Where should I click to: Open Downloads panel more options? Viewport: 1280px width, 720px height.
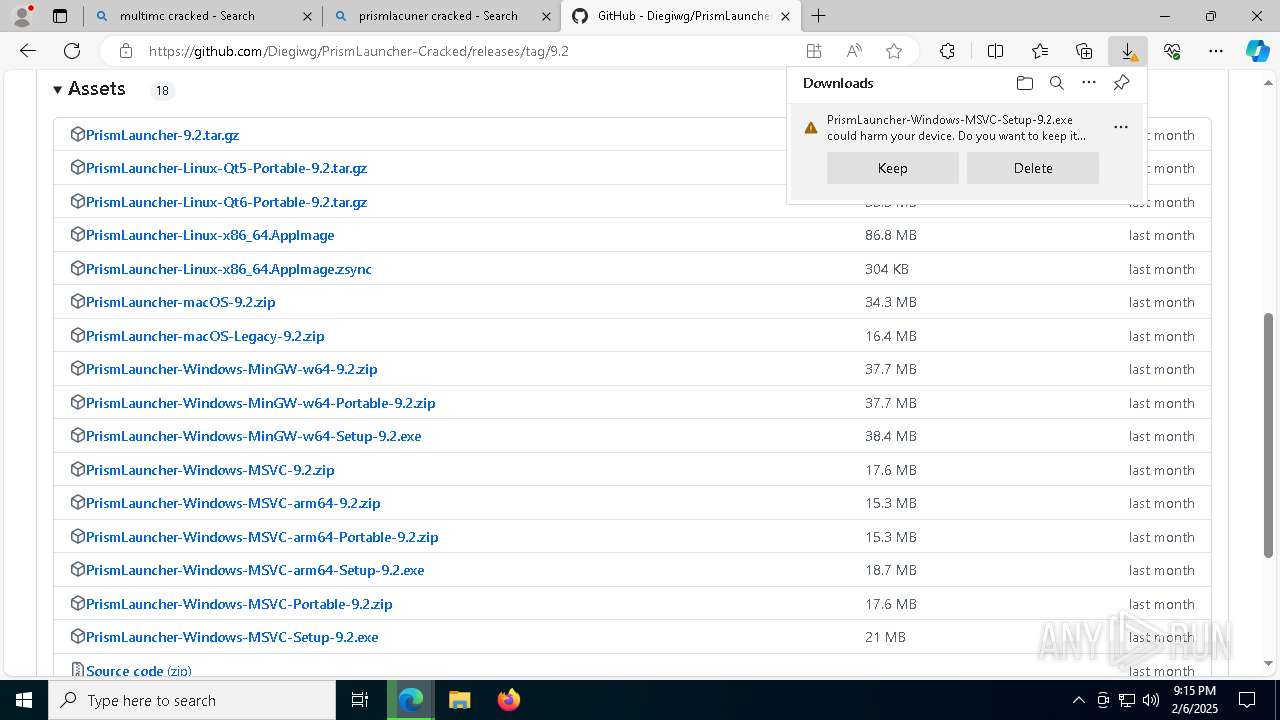pyautogui.click(x=1089, y=83)
